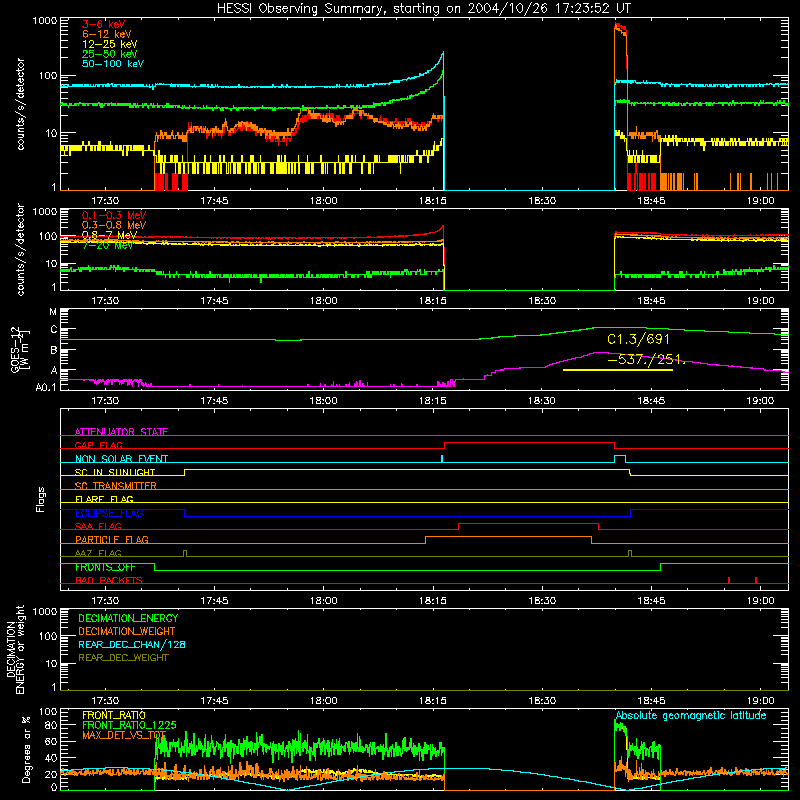Select the PARTICLE_FLAG label
800x800 pixels.
click(112, 539)
